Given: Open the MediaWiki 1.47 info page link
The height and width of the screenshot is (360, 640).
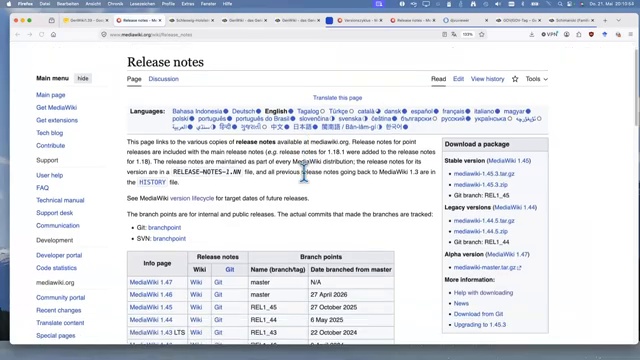Looking at the screenshot, I should tap(151, 282).
